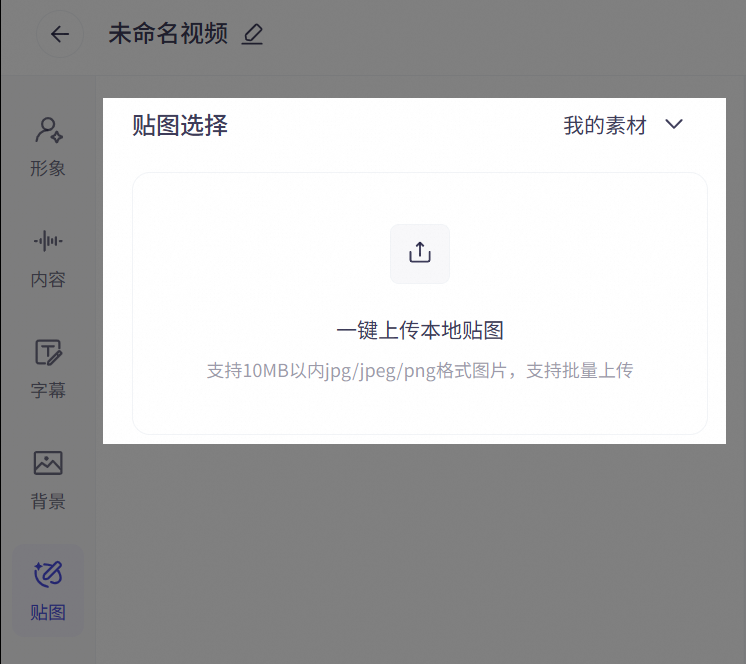Open the 背景 background panel
Viewport: 746px width, 664px height.
48,480
